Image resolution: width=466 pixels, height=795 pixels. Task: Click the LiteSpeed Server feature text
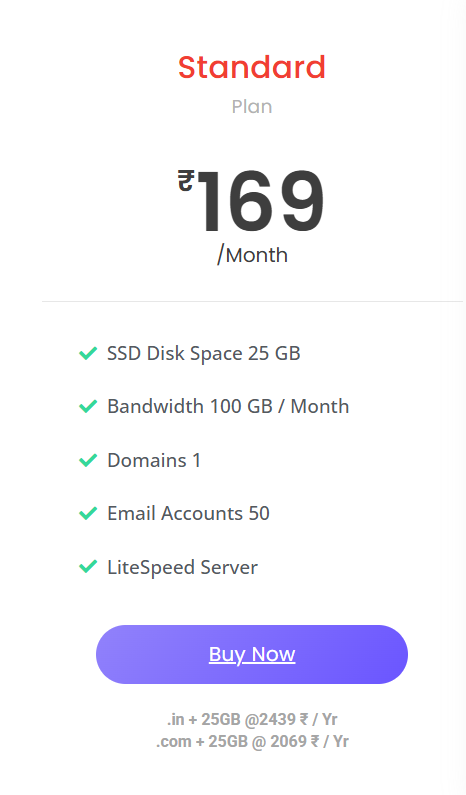[182, 567]
